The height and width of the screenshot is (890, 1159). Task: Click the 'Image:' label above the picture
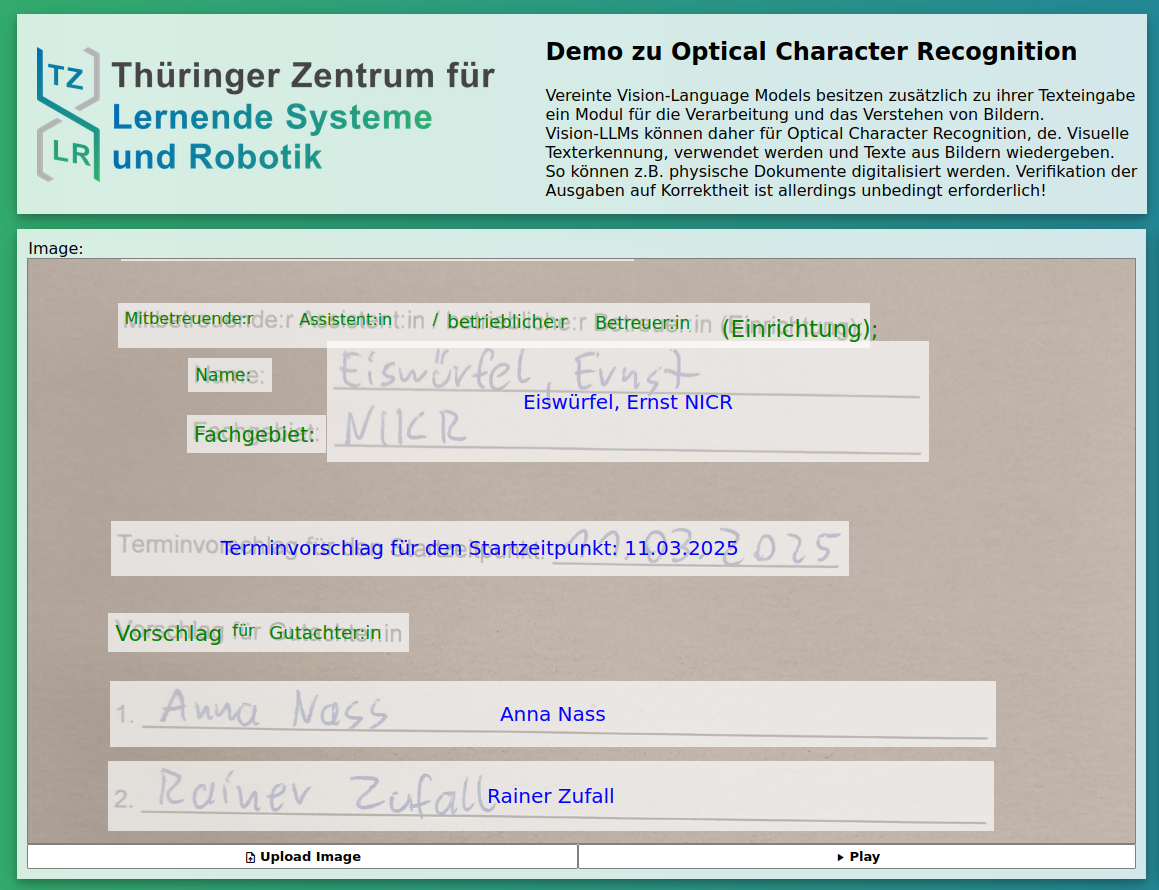point(56,248)
